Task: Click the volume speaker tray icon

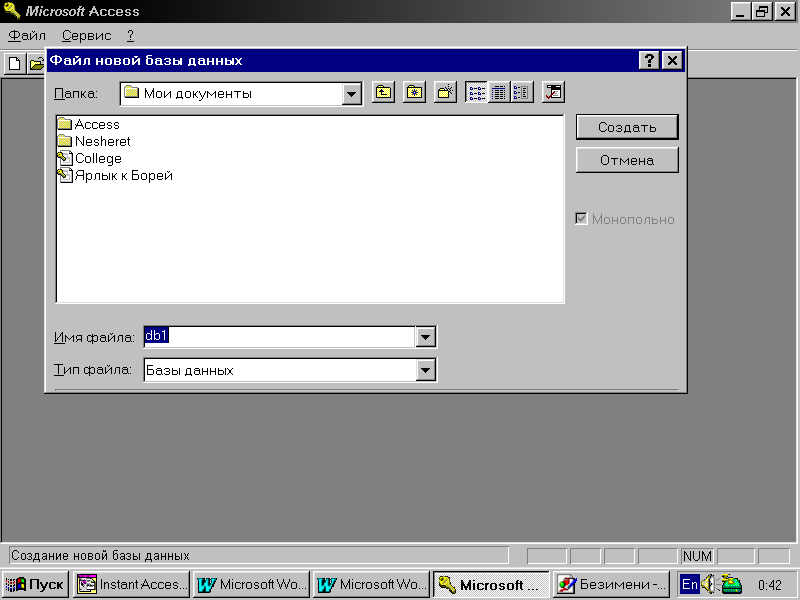Action: pyautogui.click(x=708, y=584)
